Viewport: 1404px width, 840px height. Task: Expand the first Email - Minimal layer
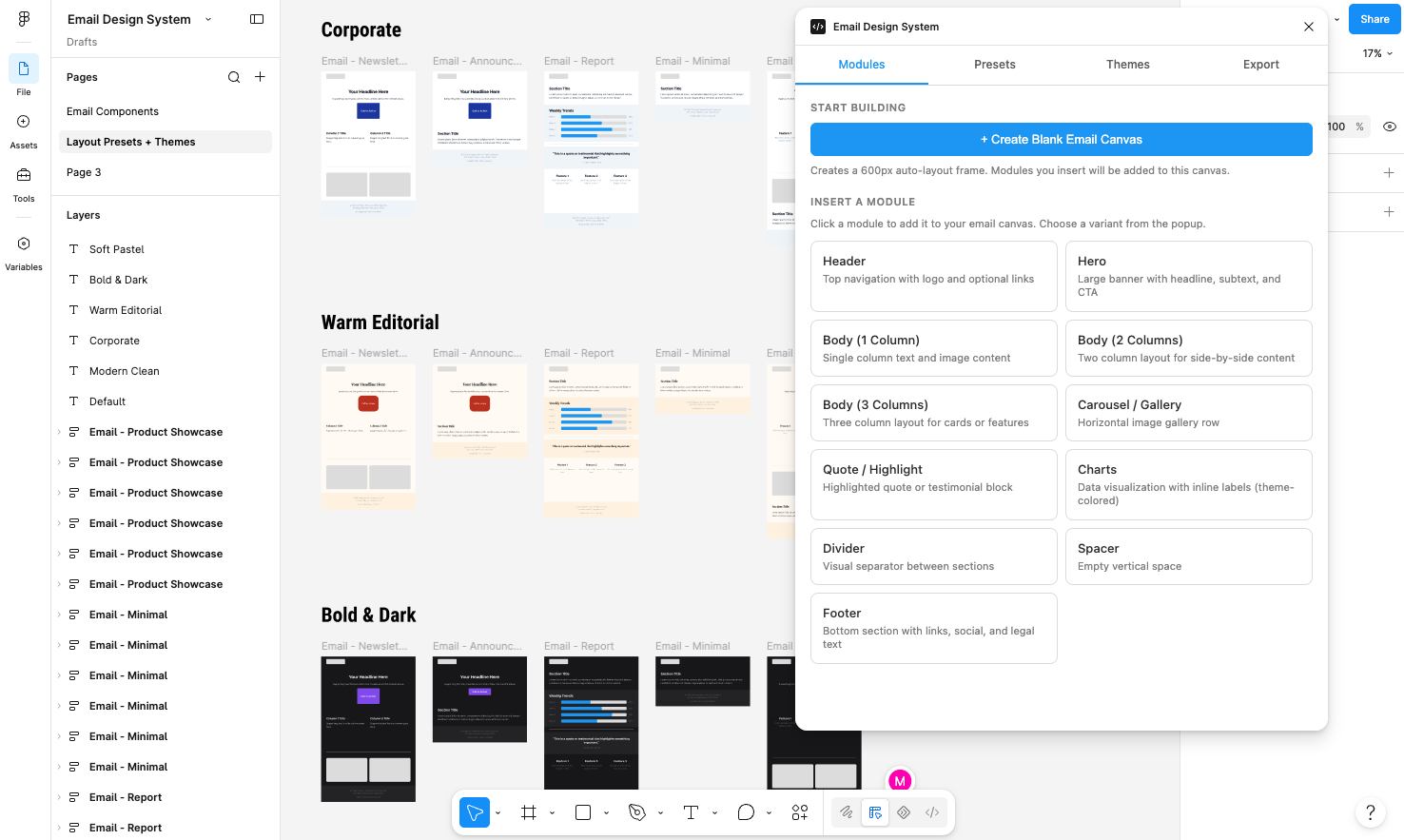(59, 615)
